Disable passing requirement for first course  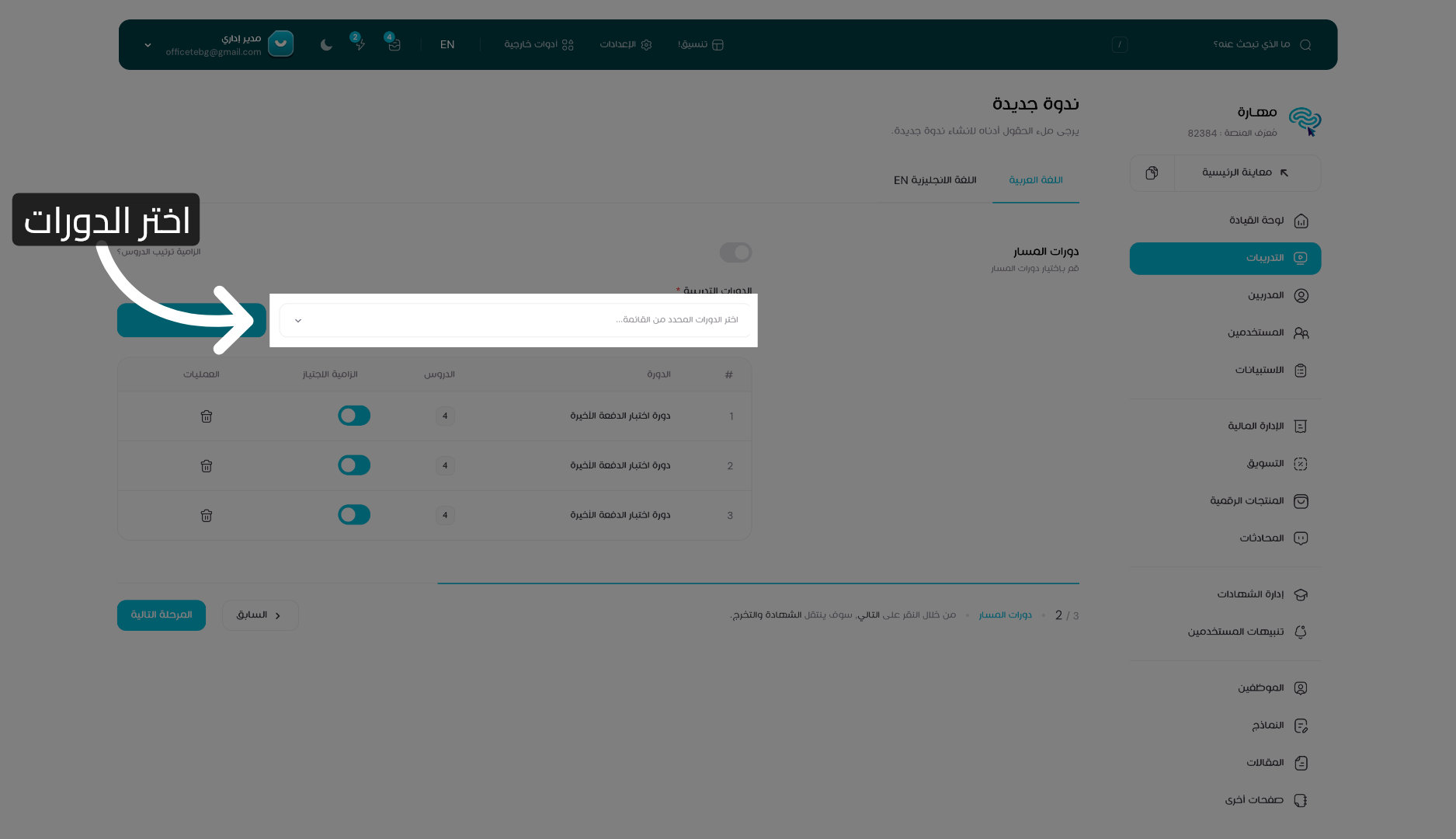click(x=354, y=416)
